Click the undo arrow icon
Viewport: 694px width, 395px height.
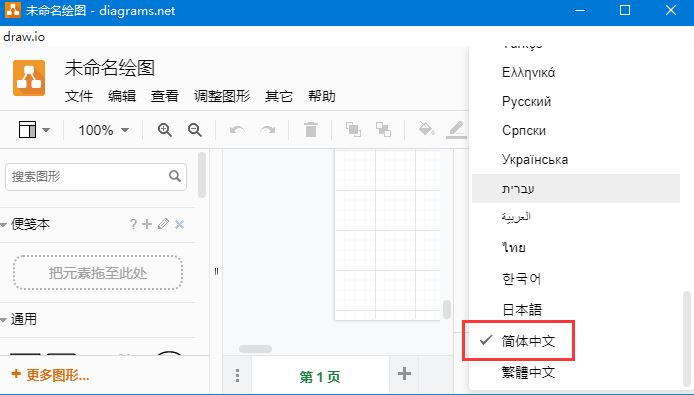point(238,130)
